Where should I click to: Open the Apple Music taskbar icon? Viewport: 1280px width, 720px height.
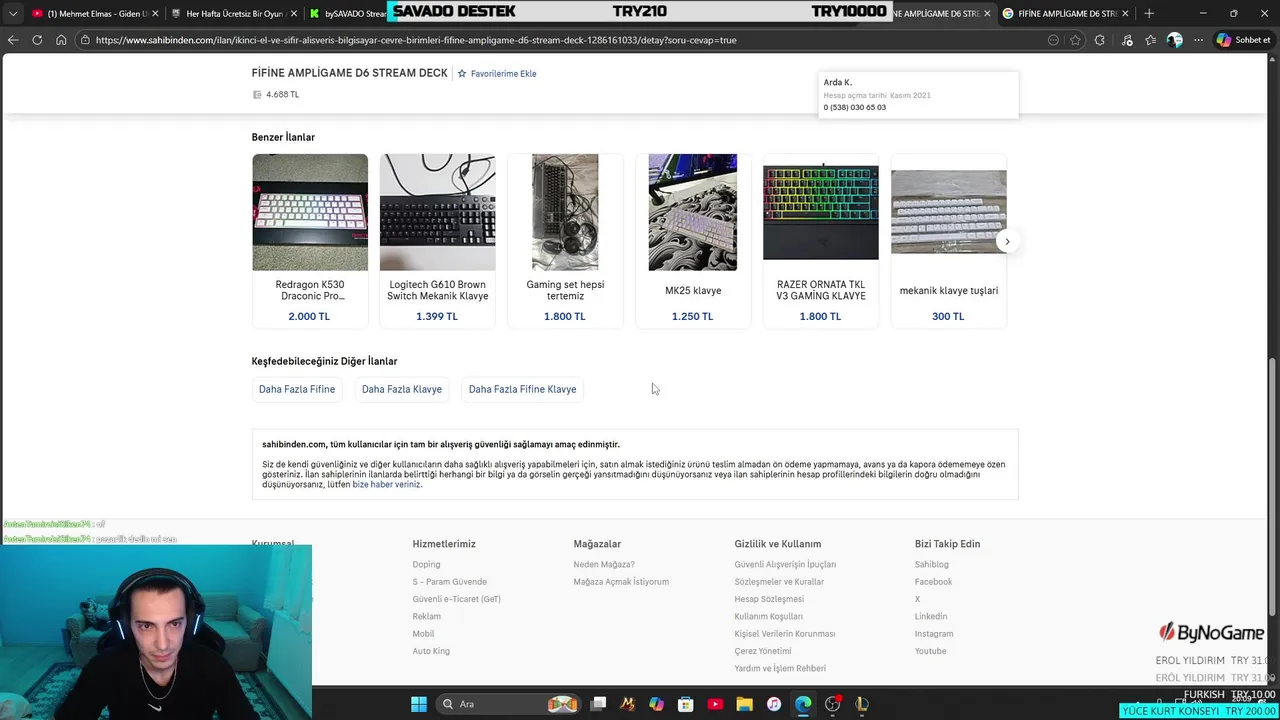(773, 704)
